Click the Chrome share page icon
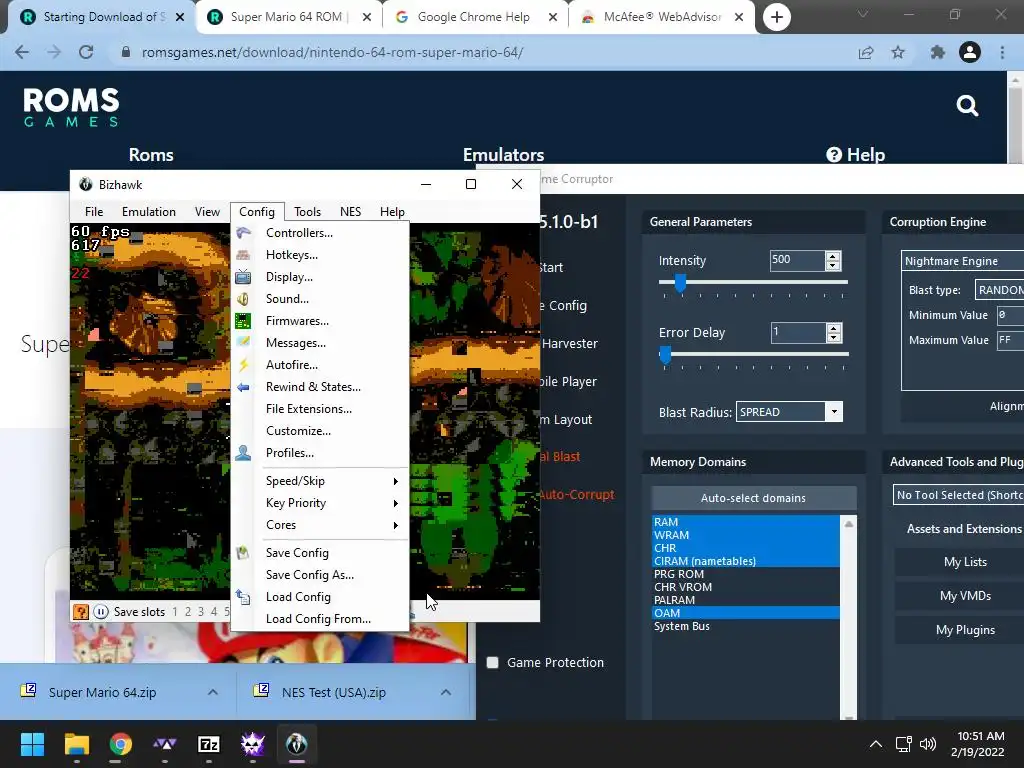The image size is (1024, 768). point(866,52)
